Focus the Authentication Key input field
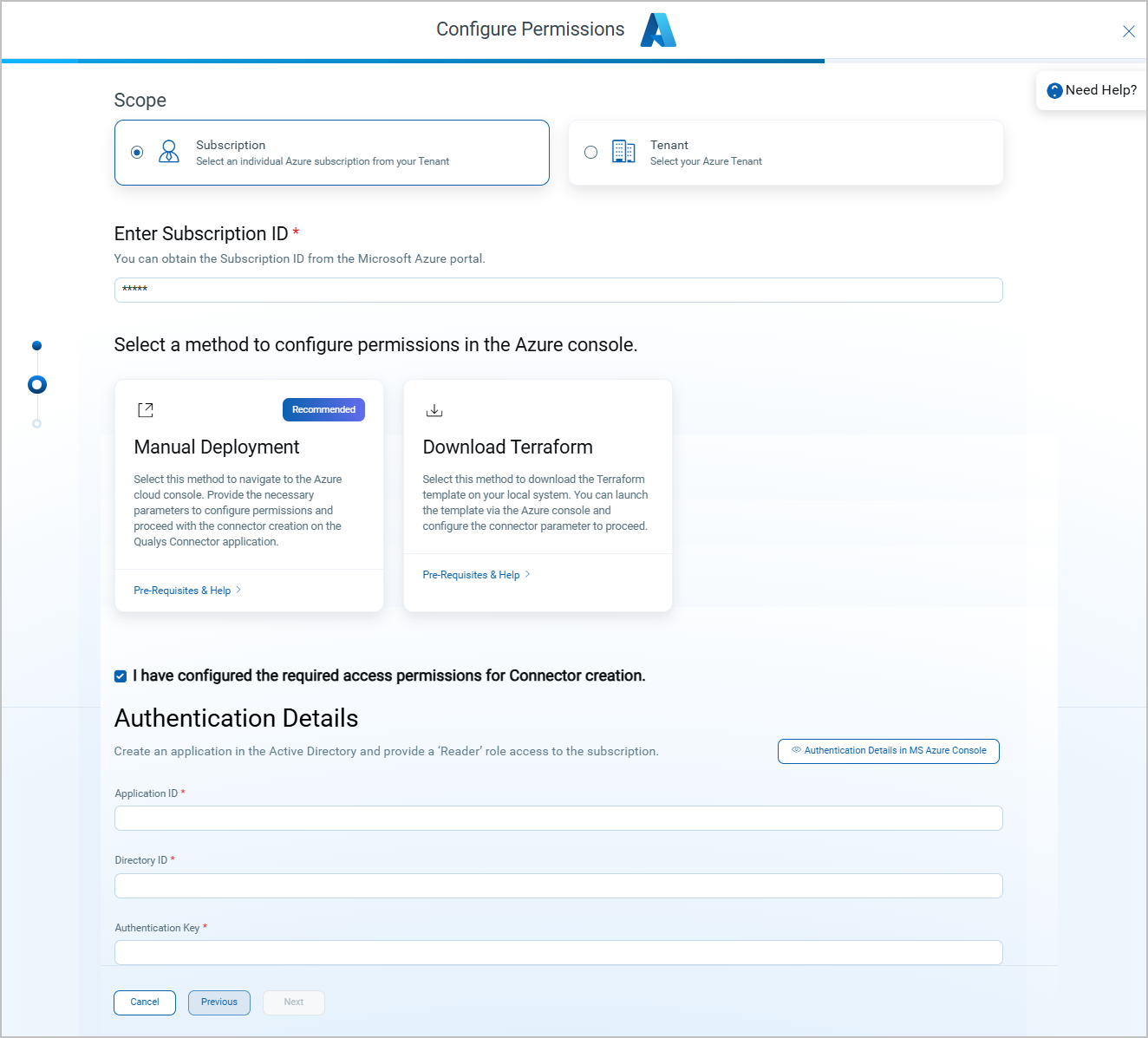The image size is (1148, 1038). [x=558, y=952]
